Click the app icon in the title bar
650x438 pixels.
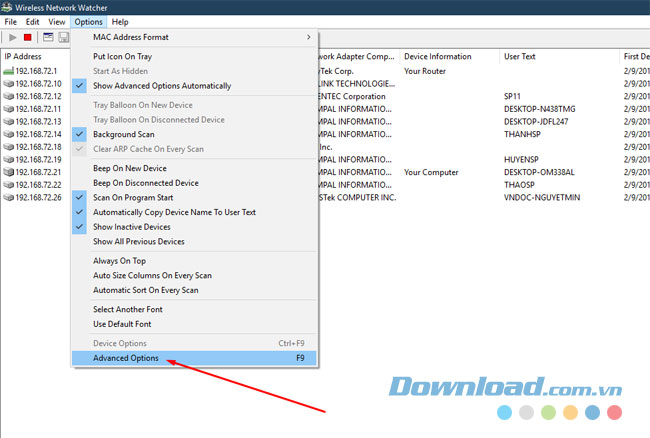pos(9,7)
